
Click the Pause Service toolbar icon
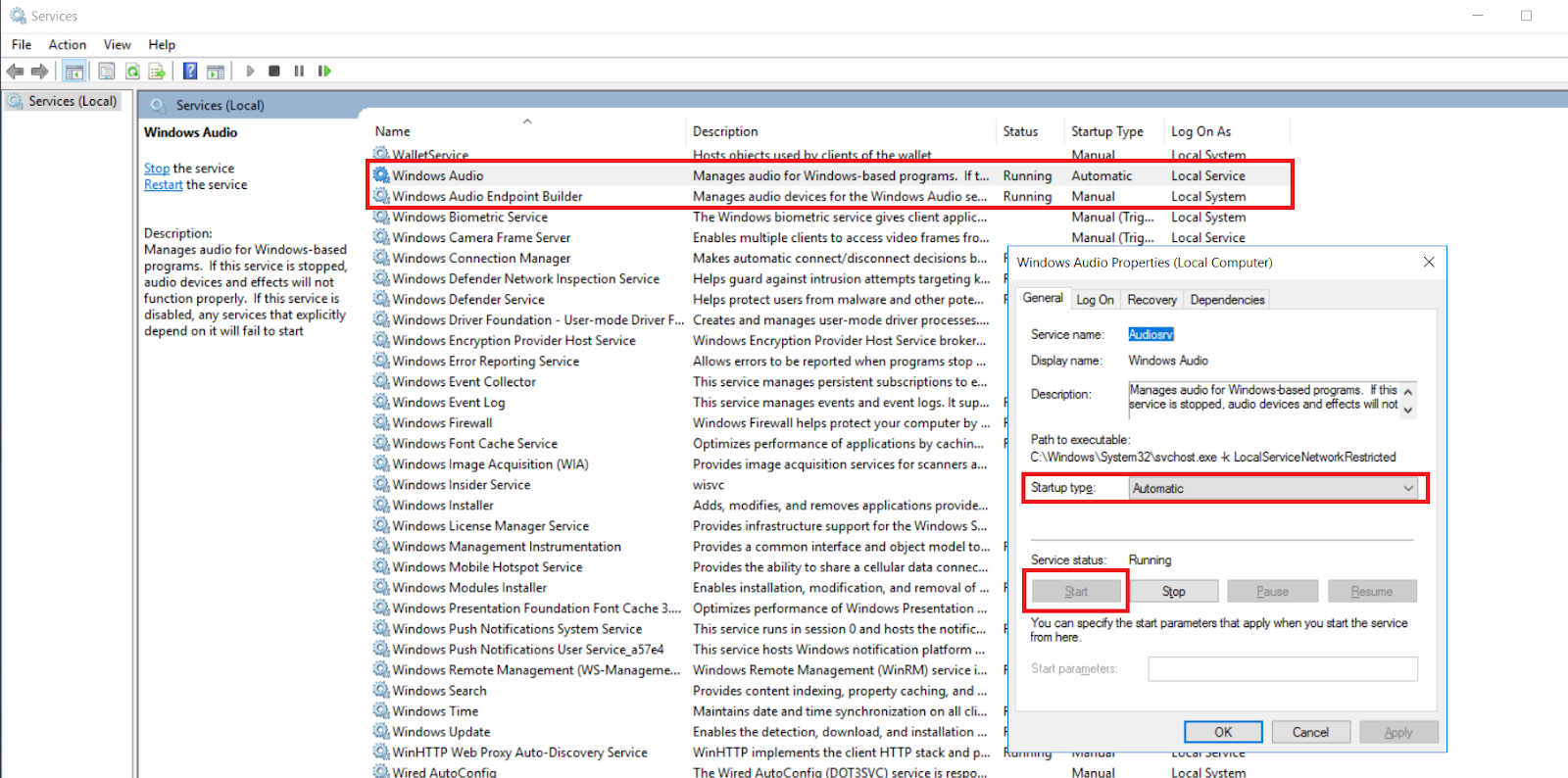click(299, 71)
